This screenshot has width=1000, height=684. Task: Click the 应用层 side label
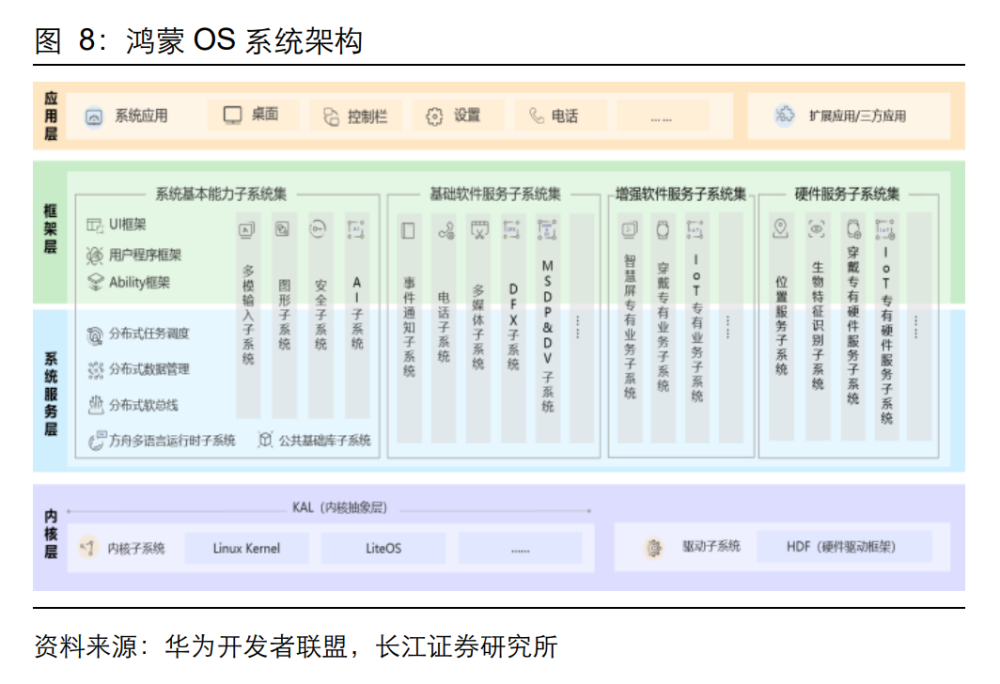coord(51,116)
